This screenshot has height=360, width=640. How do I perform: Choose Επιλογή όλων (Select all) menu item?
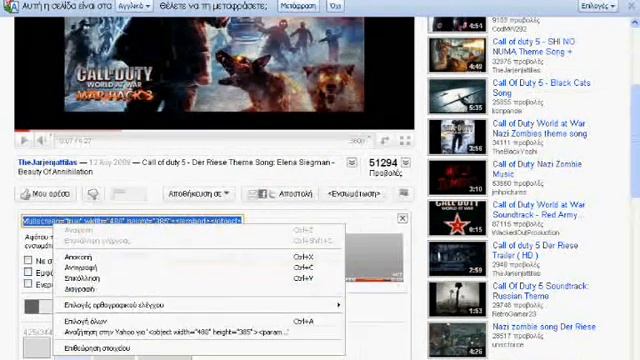click(x=199, y=322)
